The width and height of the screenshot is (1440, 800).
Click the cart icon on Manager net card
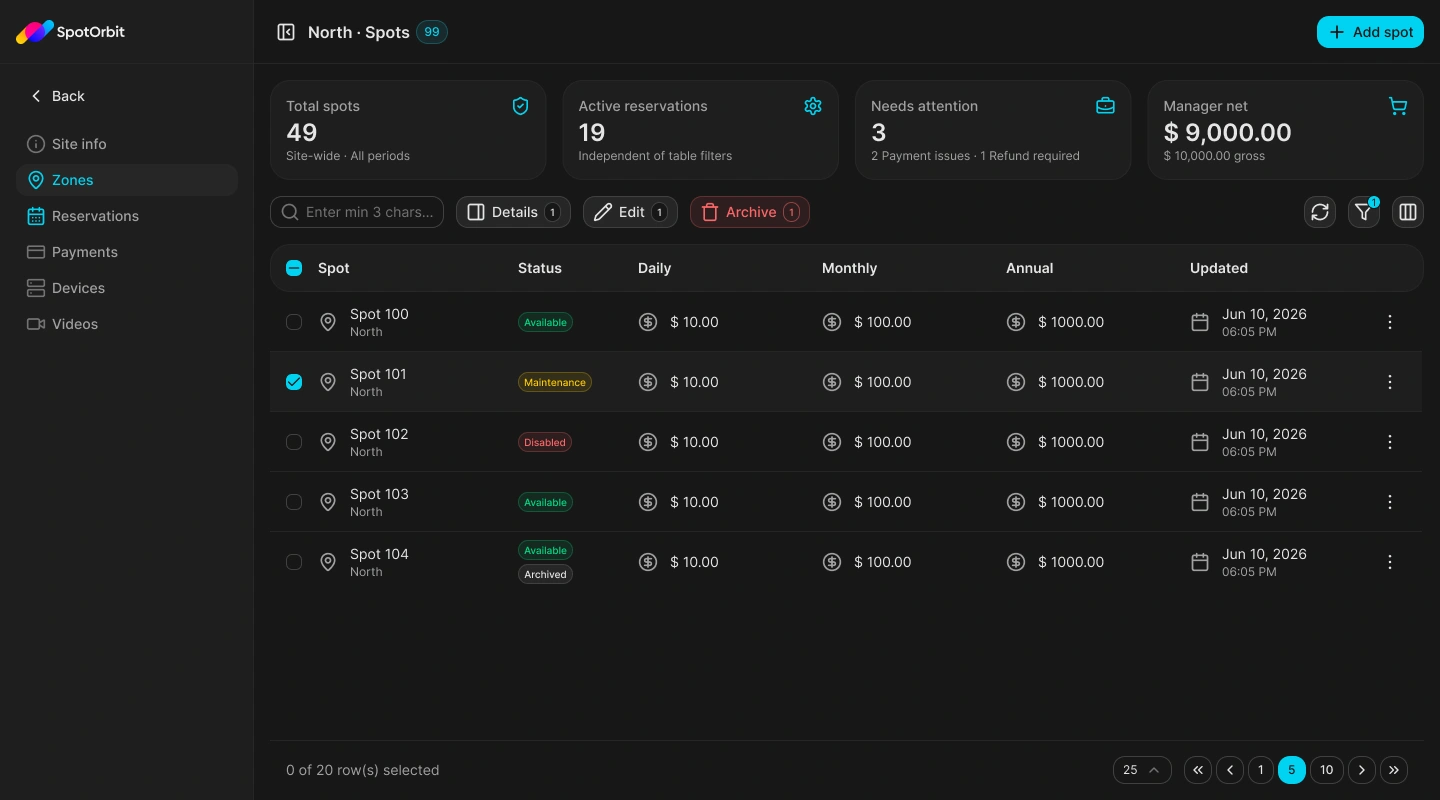(x=1398, y=106)
